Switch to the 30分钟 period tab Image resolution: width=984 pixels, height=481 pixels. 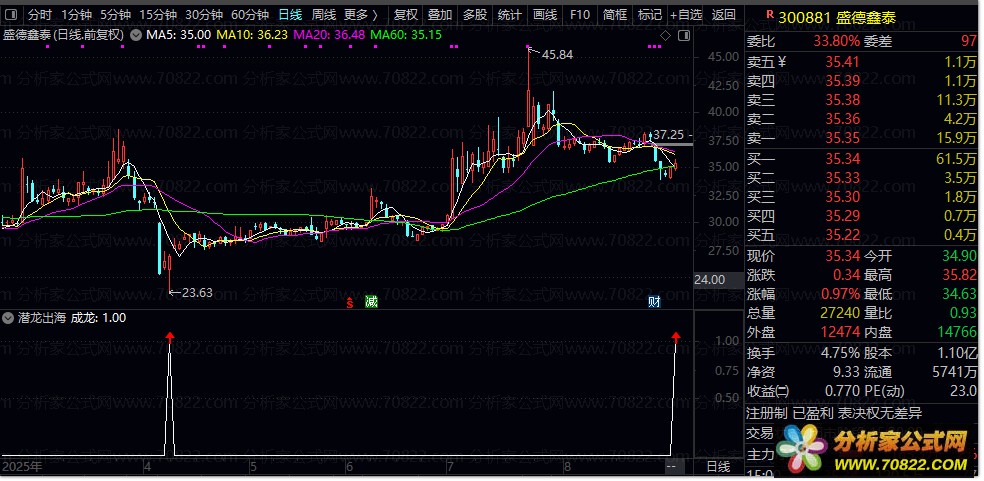pyautogui.click(x=204, y=14)
